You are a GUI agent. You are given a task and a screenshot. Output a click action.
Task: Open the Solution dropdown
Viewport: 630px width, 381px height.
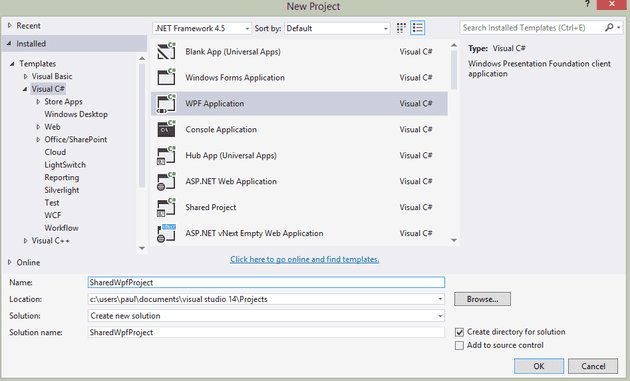(x=440, y=316)
